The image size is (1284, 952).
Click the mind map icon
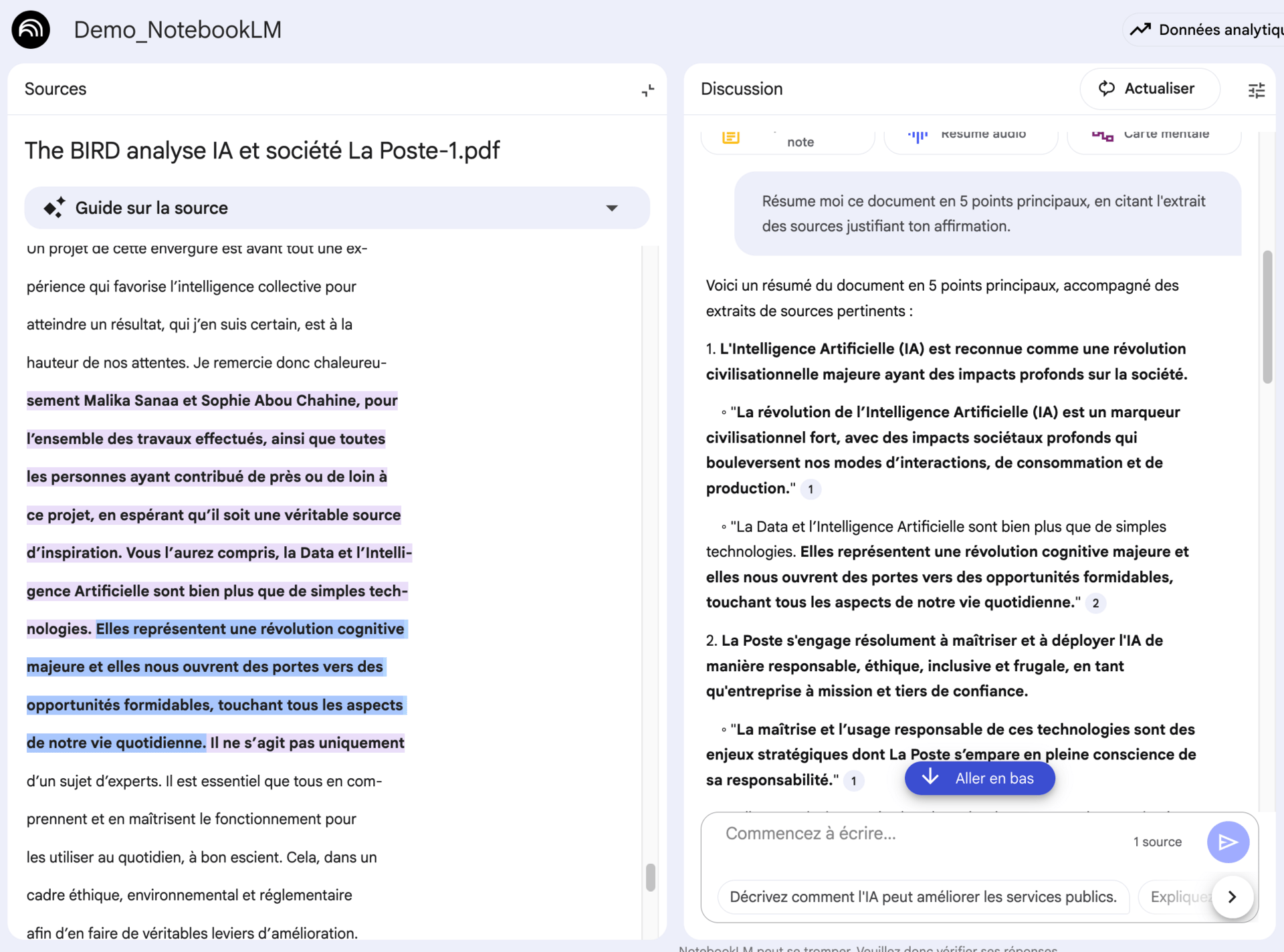click(x=1102, y=136)
